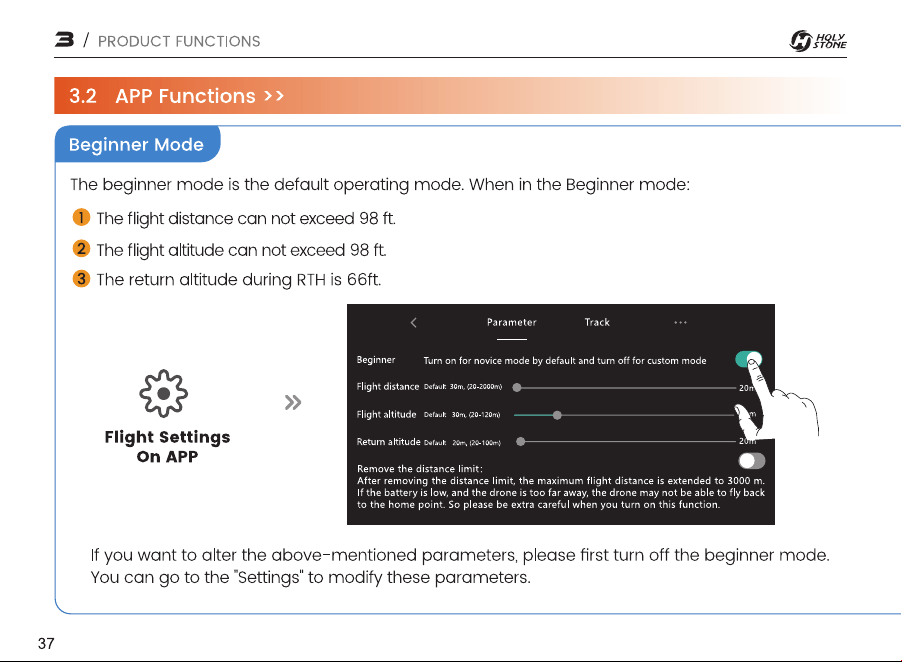This screenshot has width=902, height=662.
Task: Click the orange number 3 bullet
Action: (81, 279)
